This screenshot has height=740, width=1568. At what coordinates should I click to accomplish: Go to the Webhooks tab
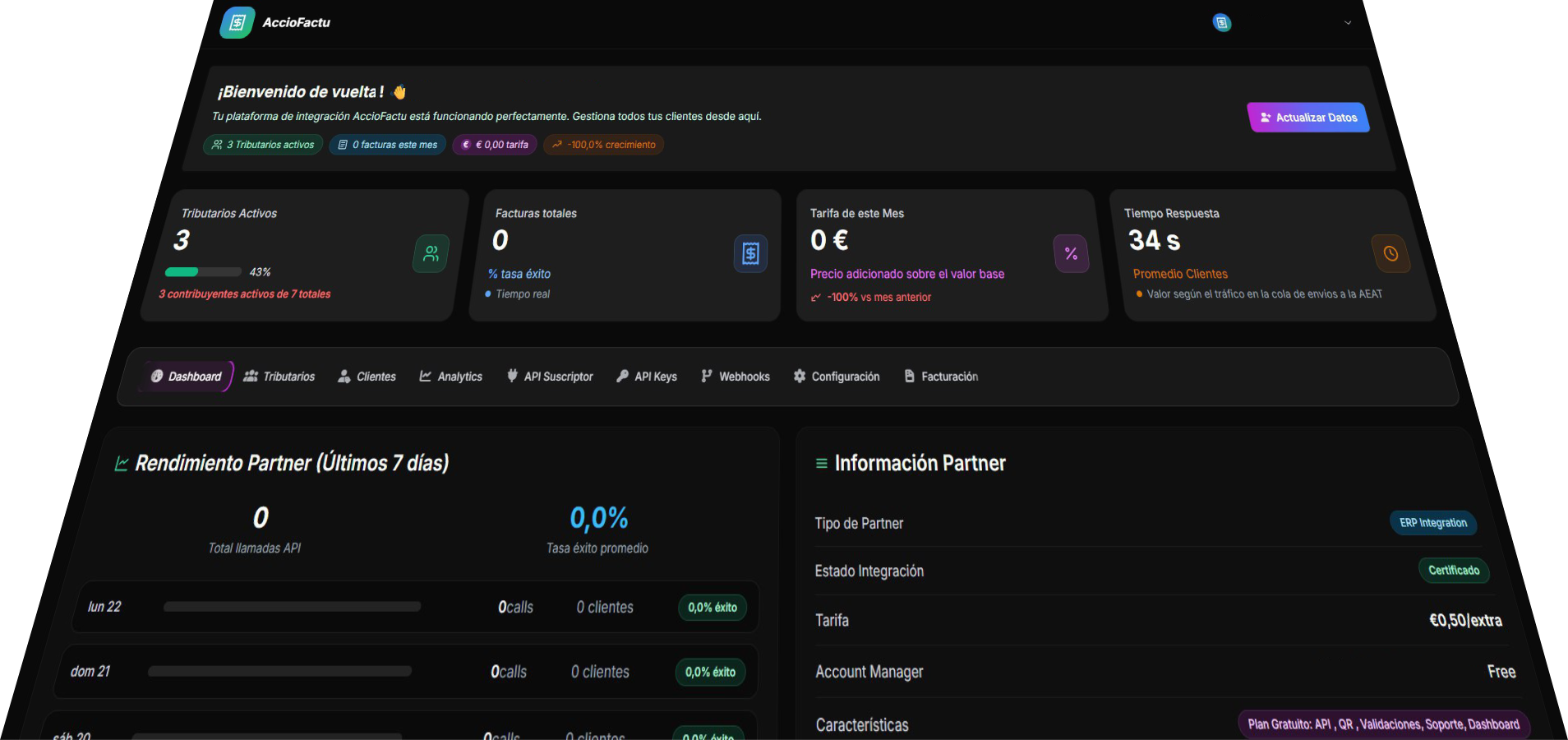(x=736, y=377)
